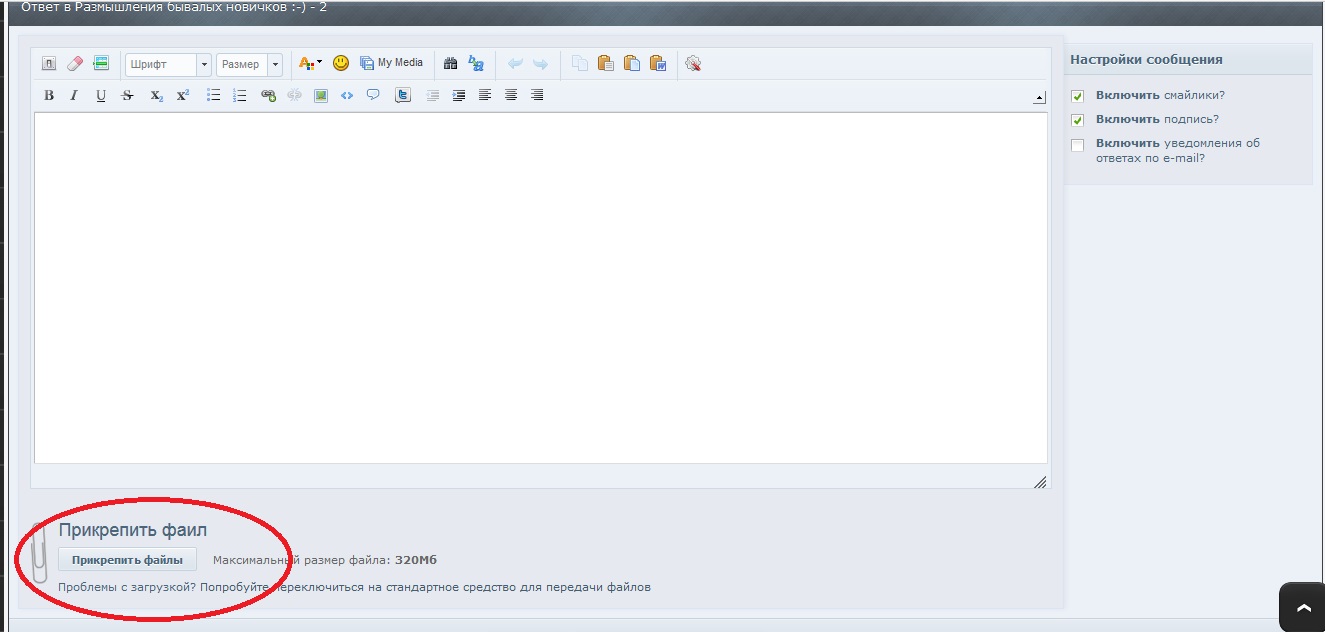This screenshot has width=1325, height=632.
Task: Open My Media from the toolbar
Action: pyautogui.click(x=392, y=63)
